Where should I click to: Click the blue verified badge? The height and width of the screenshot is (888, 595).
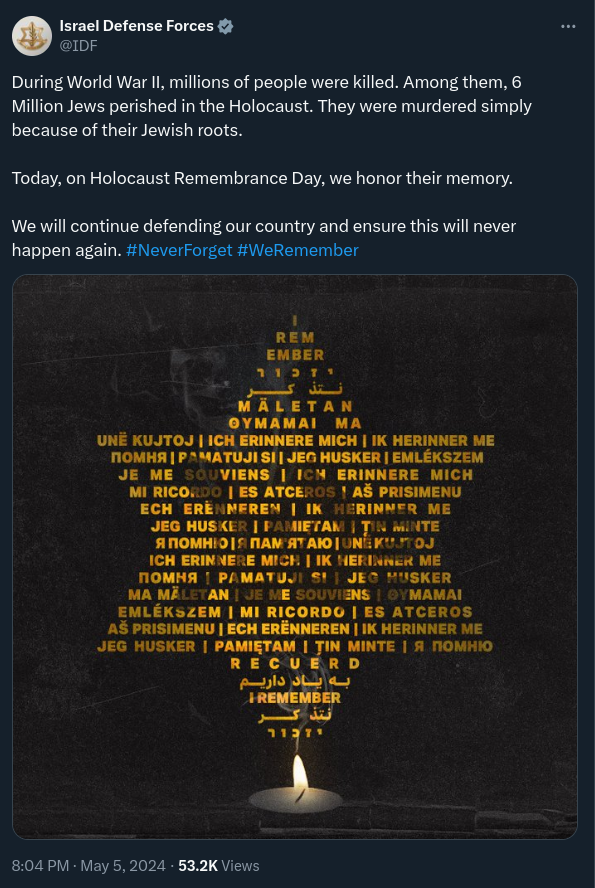225,26
